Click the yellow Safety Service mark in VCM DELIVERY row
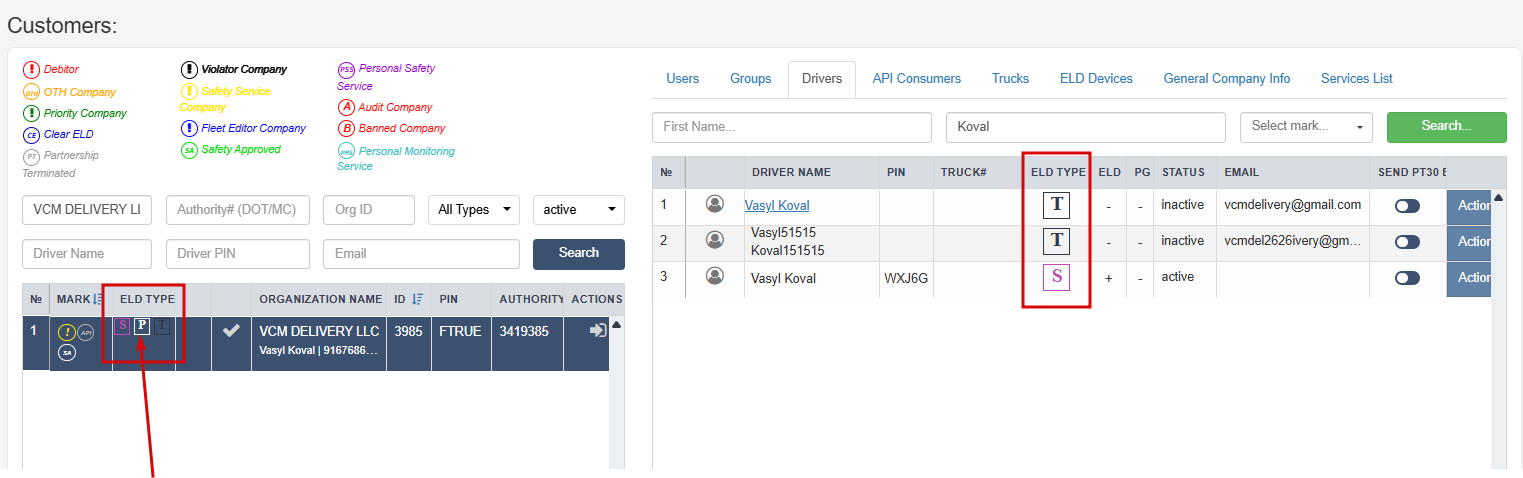The image size is (1523, 478). [x=67, y=333]
